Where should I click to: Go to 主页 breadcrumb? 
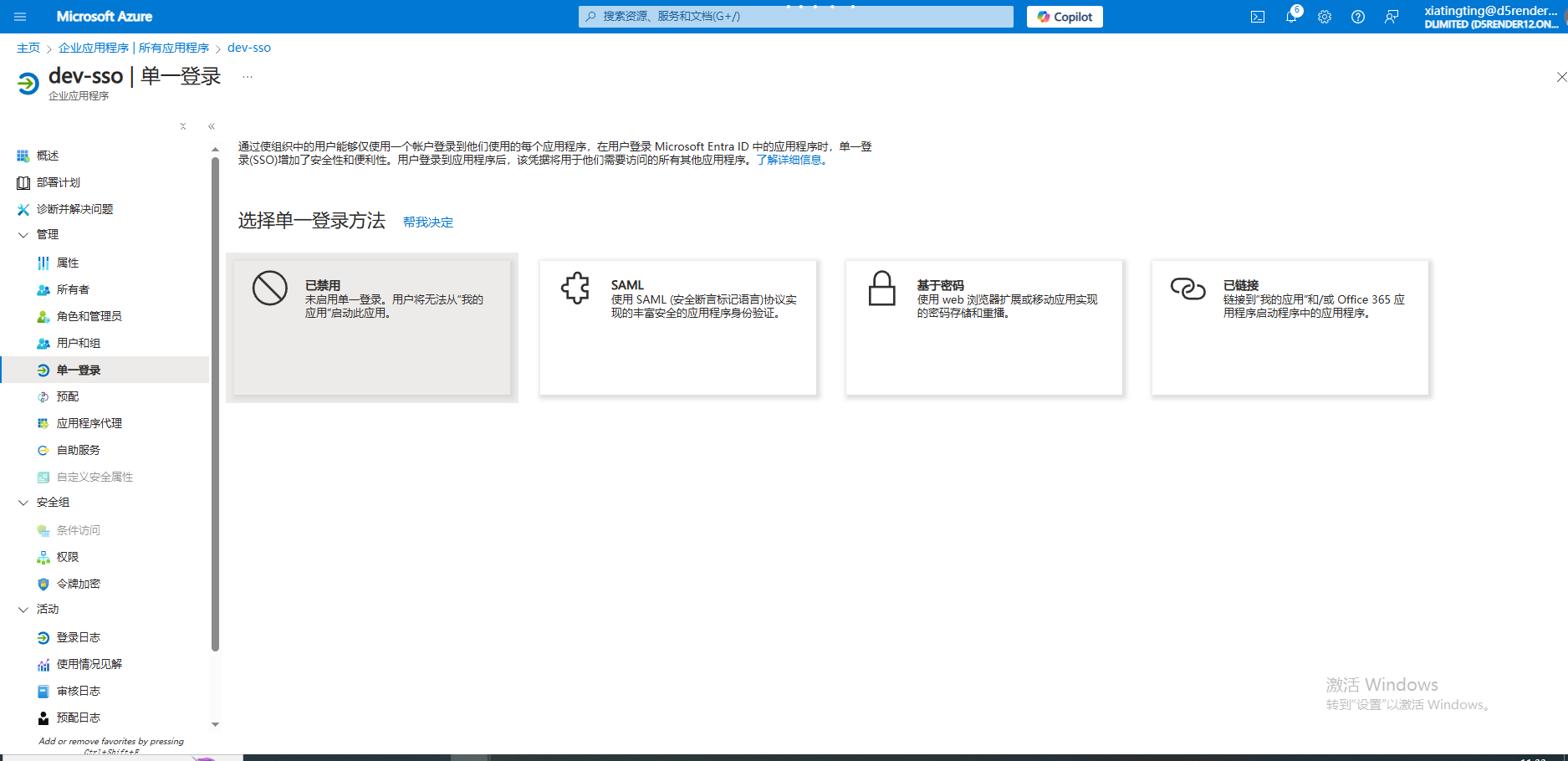28,48
